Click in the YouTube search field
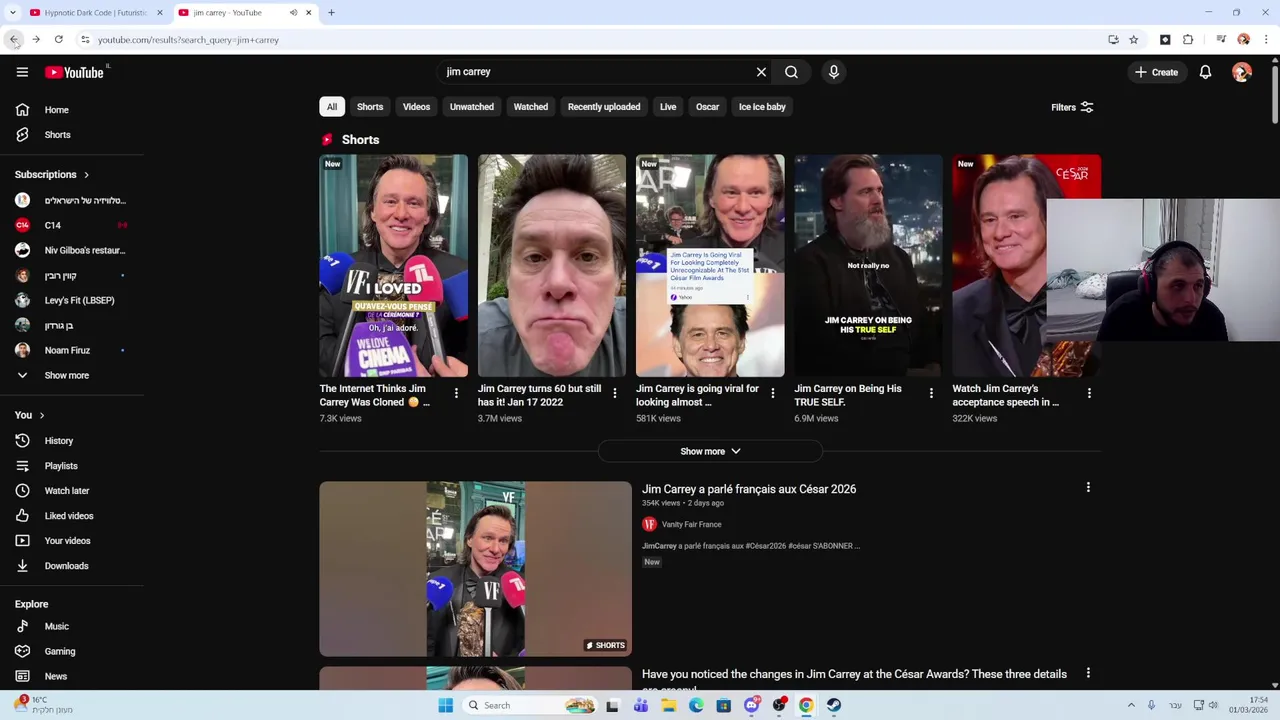The width and height of the screenshot is (1280, 720). 595,72
